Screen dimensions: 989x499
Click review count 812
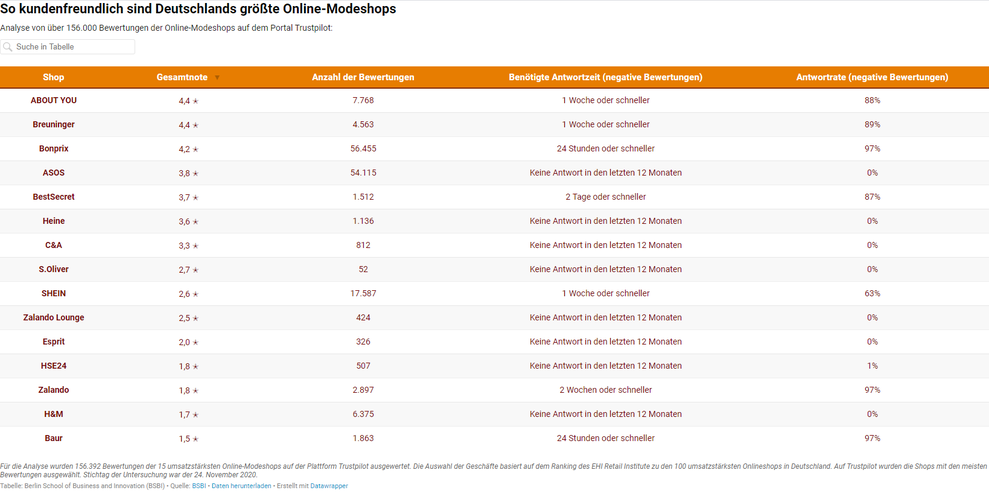click(x=363, y=245)
